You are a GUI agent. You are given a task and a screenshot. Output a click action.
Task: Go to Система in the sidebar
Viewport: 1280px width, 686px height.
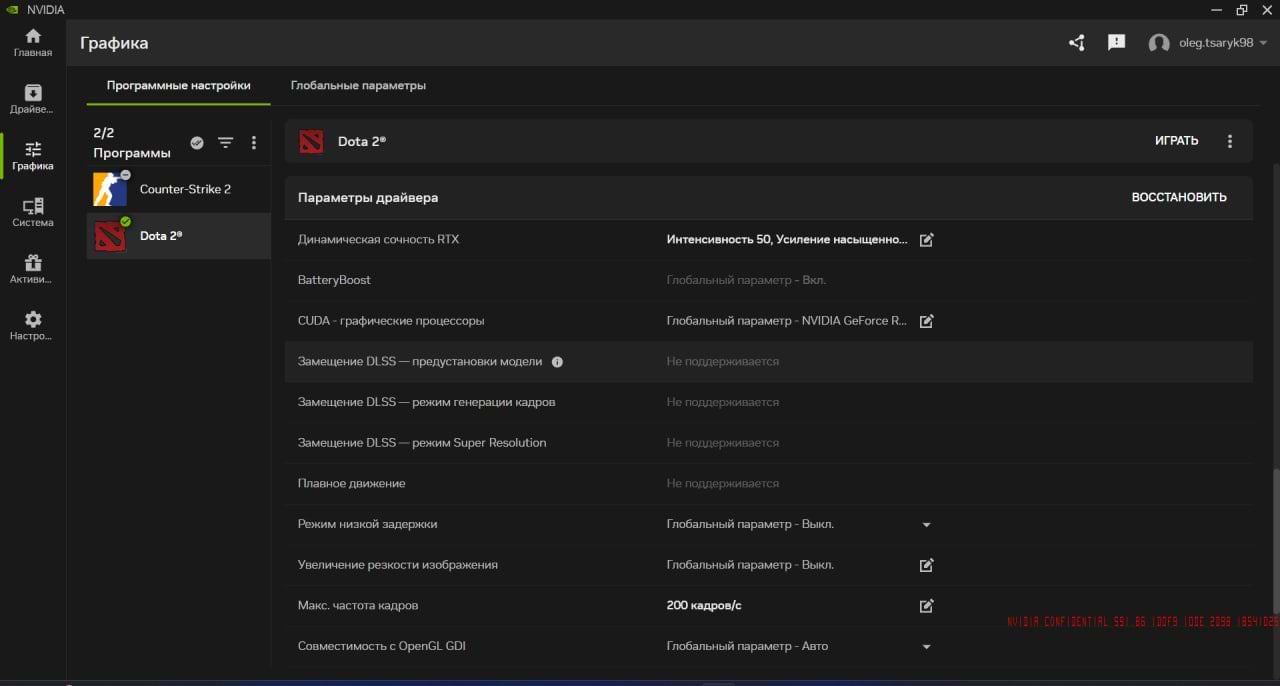point(33,212)
